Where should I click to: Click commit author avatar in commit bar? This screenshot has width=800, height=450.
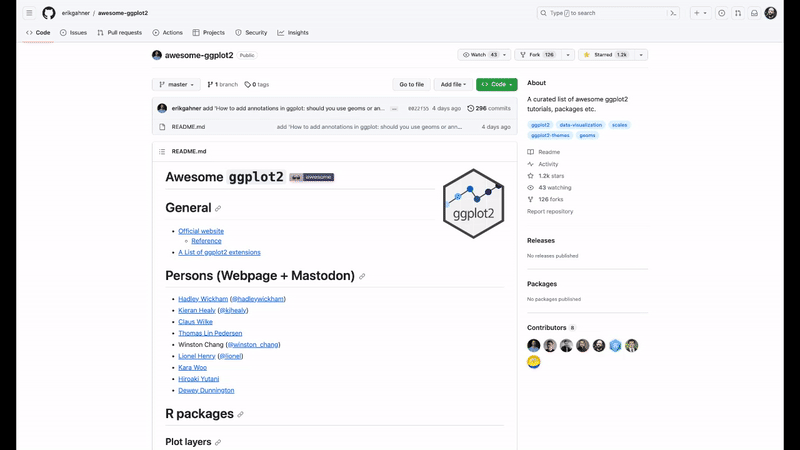click(x=162, y=108)
